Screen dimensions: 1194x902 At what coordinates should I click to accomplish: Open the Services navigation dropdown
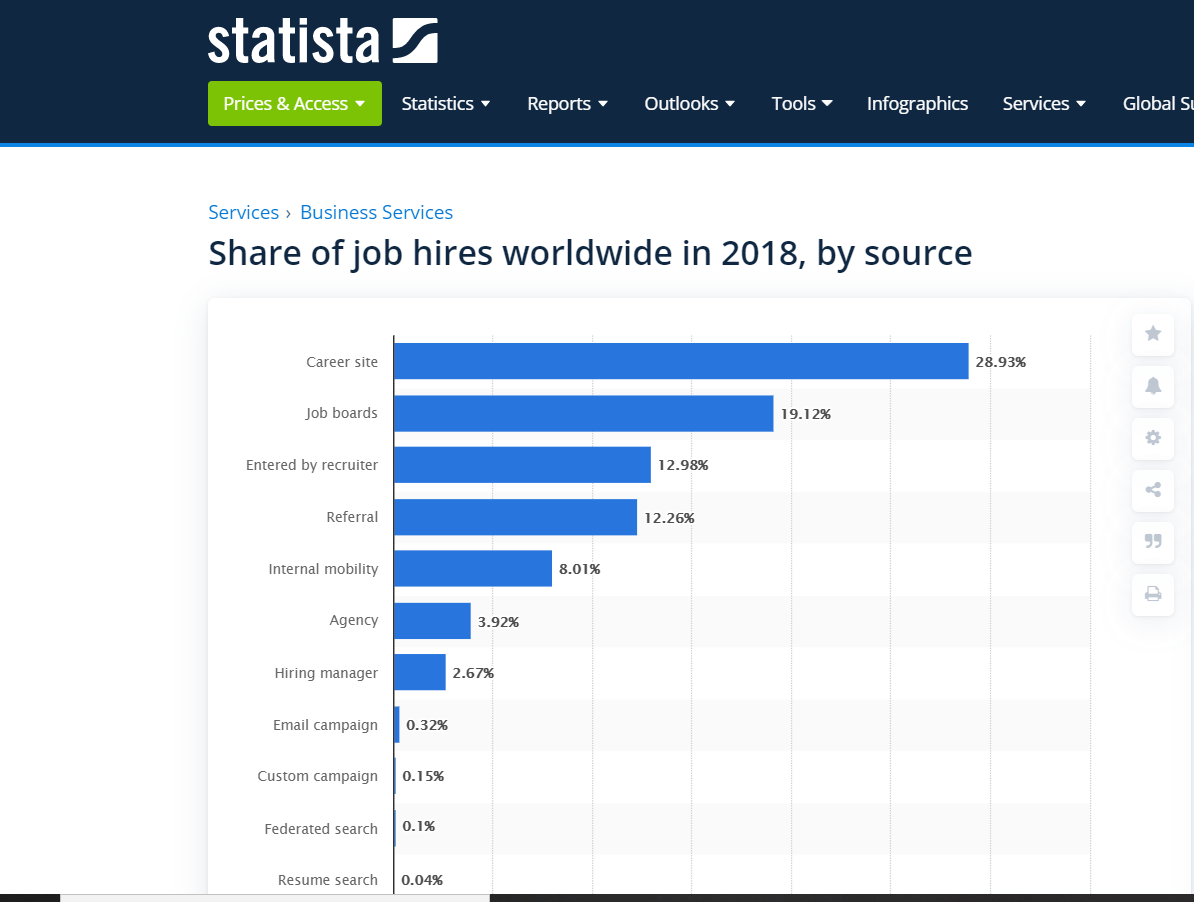[x=1044, y=104]
